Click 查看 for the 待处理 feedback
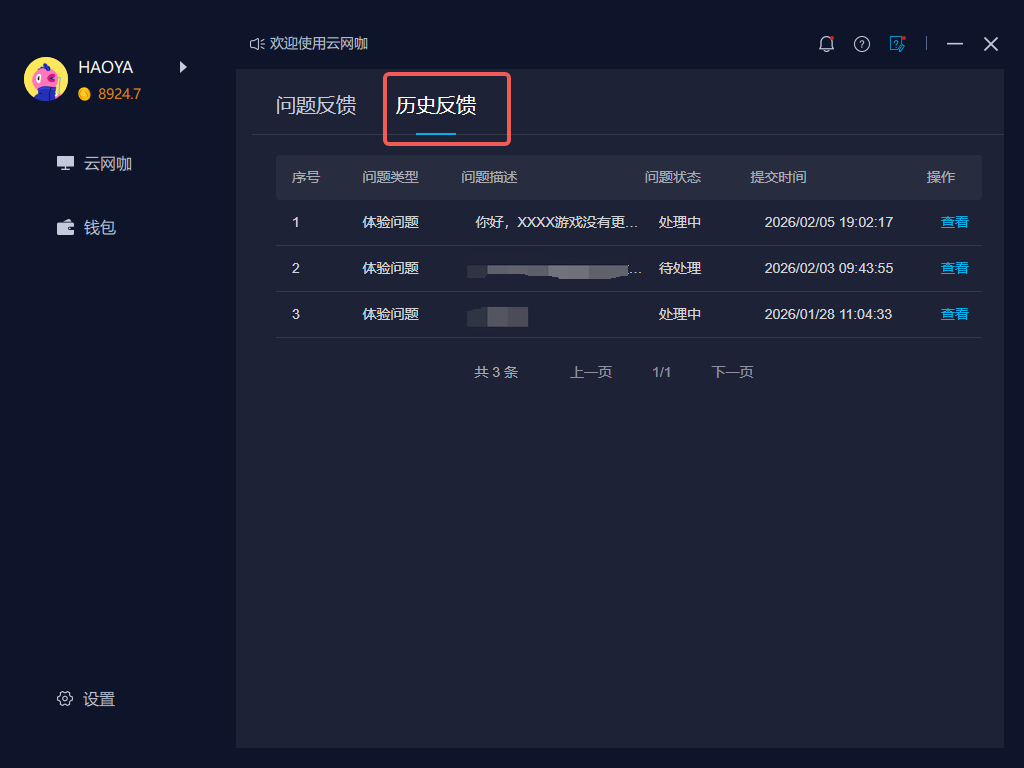The height and width of the screenshot is (768, 1024). (954, 268)
